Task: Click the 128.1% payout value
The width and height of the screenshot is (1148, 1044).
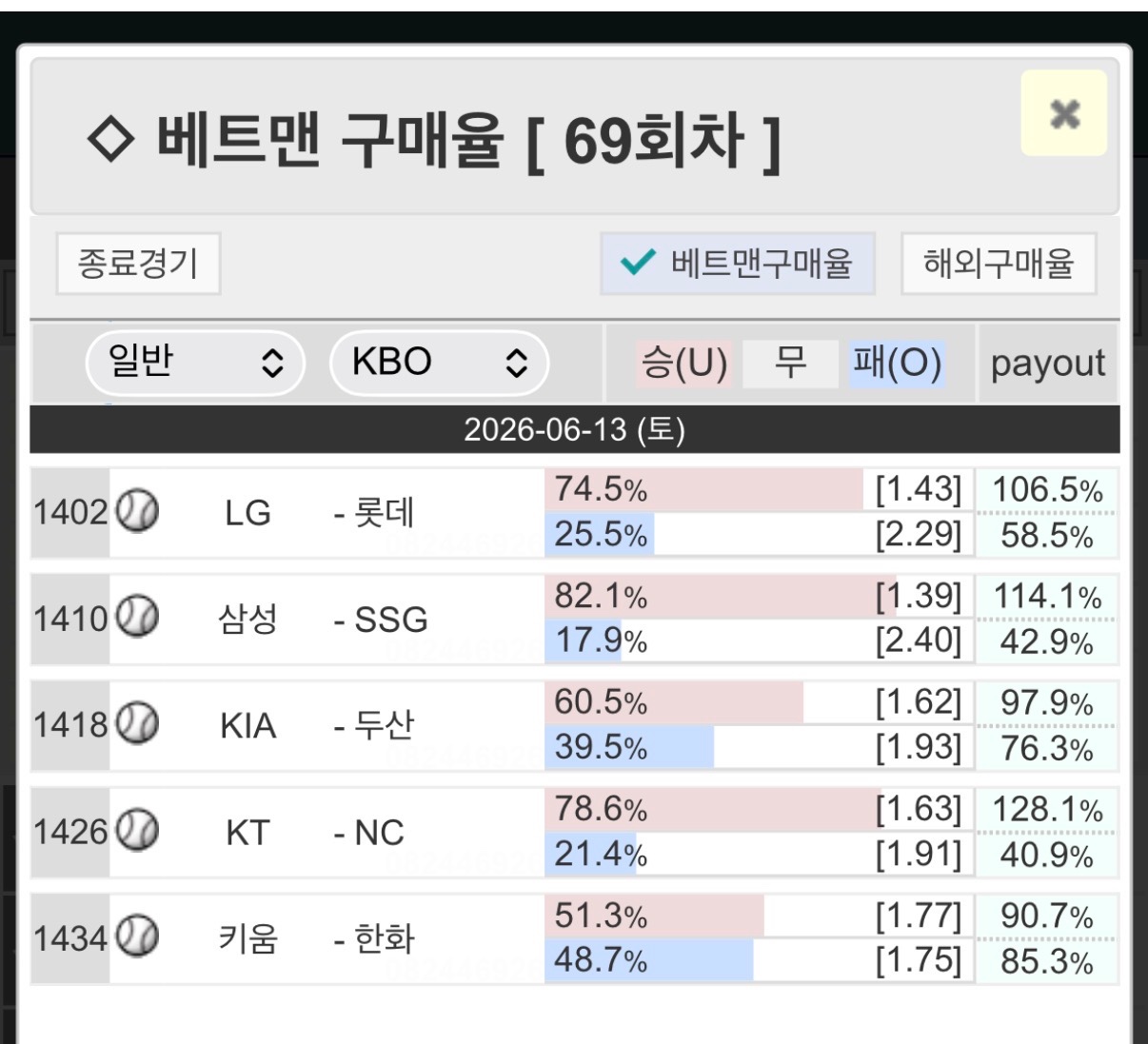Action: [x=1047, y=810]
